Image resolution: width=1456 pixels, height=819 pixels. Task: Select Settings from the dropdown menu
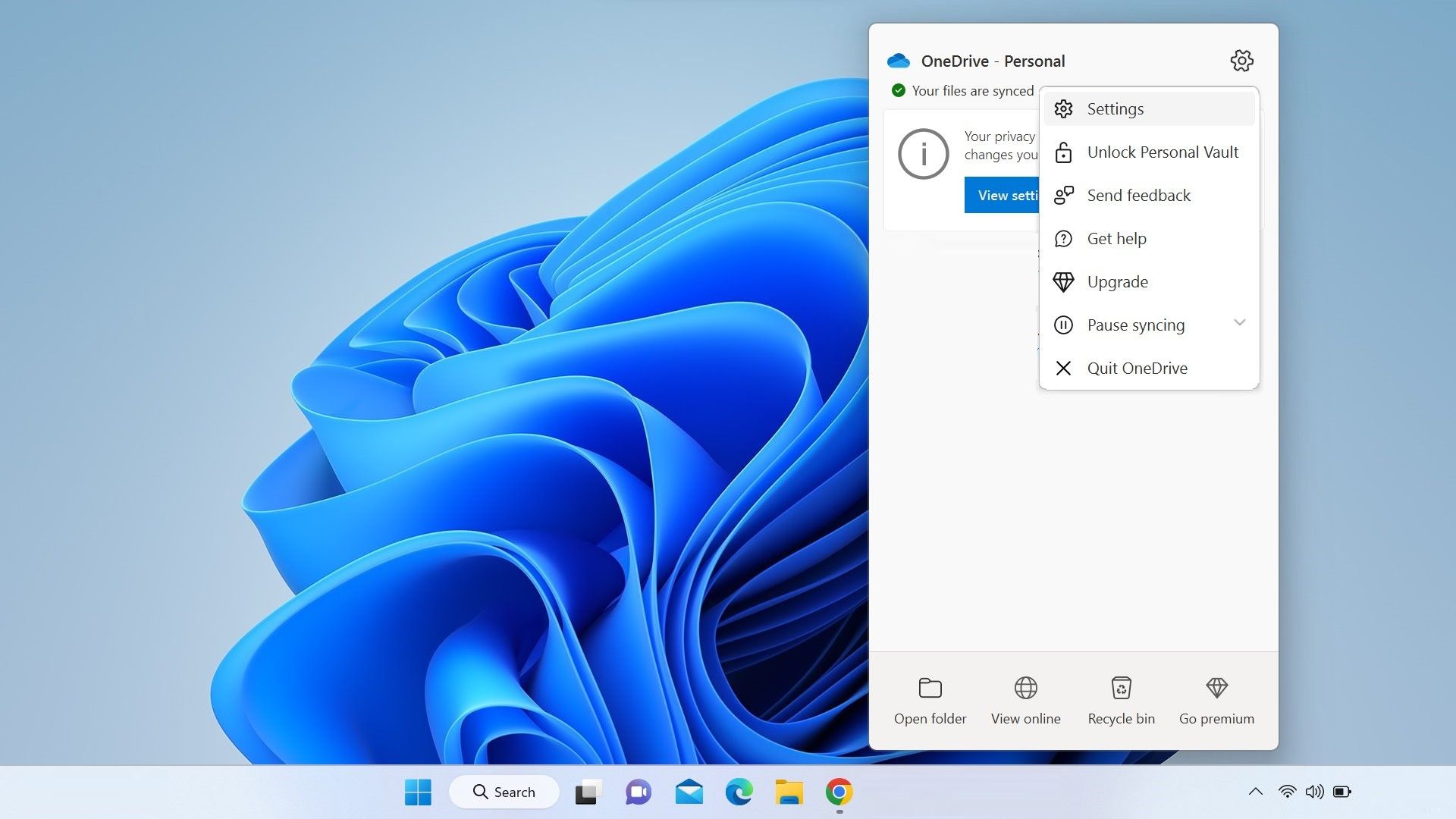1150,108
